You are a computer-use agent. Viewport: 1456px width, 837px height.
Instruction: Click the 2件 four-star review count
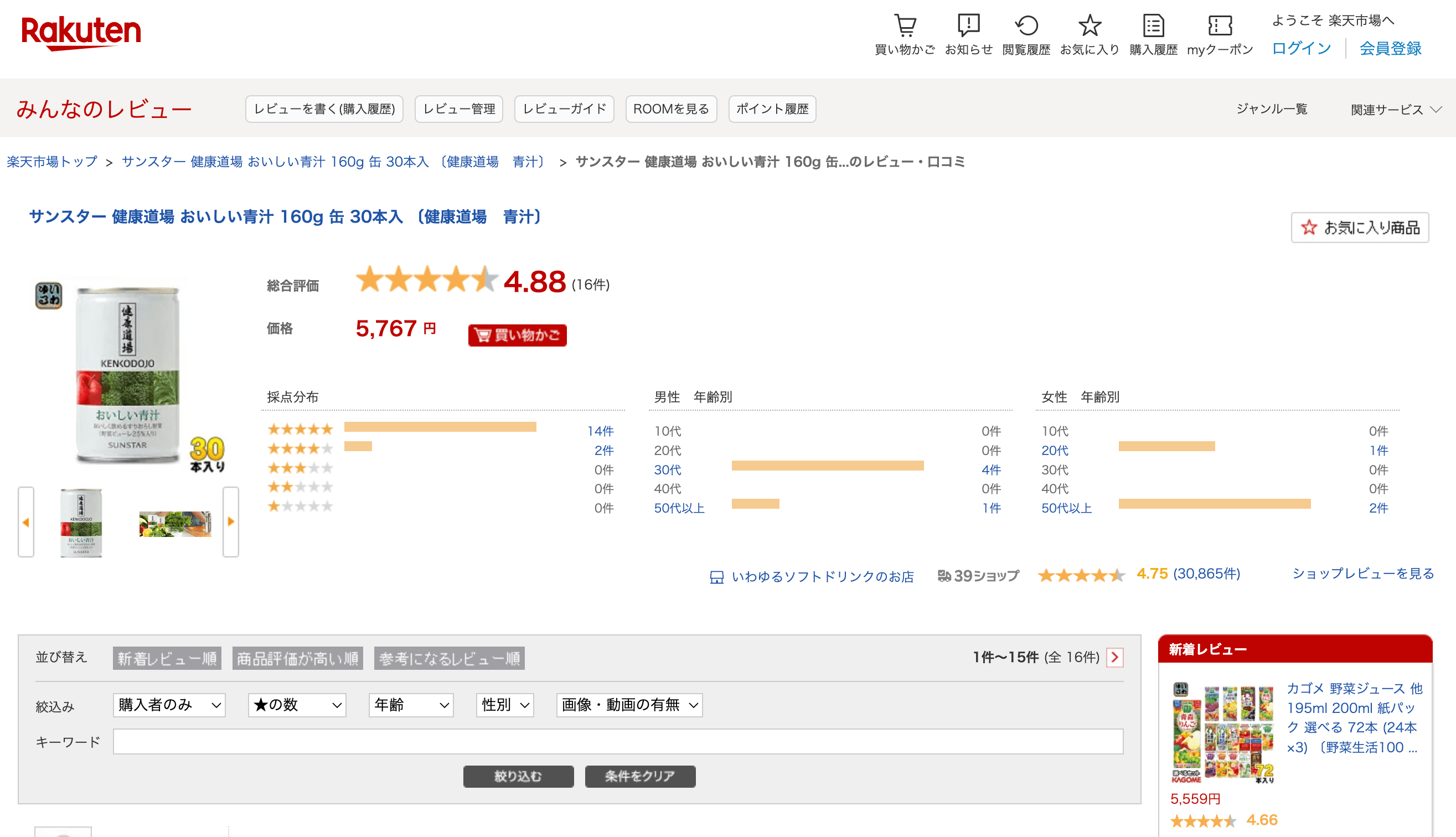click(x=603, y=450)
